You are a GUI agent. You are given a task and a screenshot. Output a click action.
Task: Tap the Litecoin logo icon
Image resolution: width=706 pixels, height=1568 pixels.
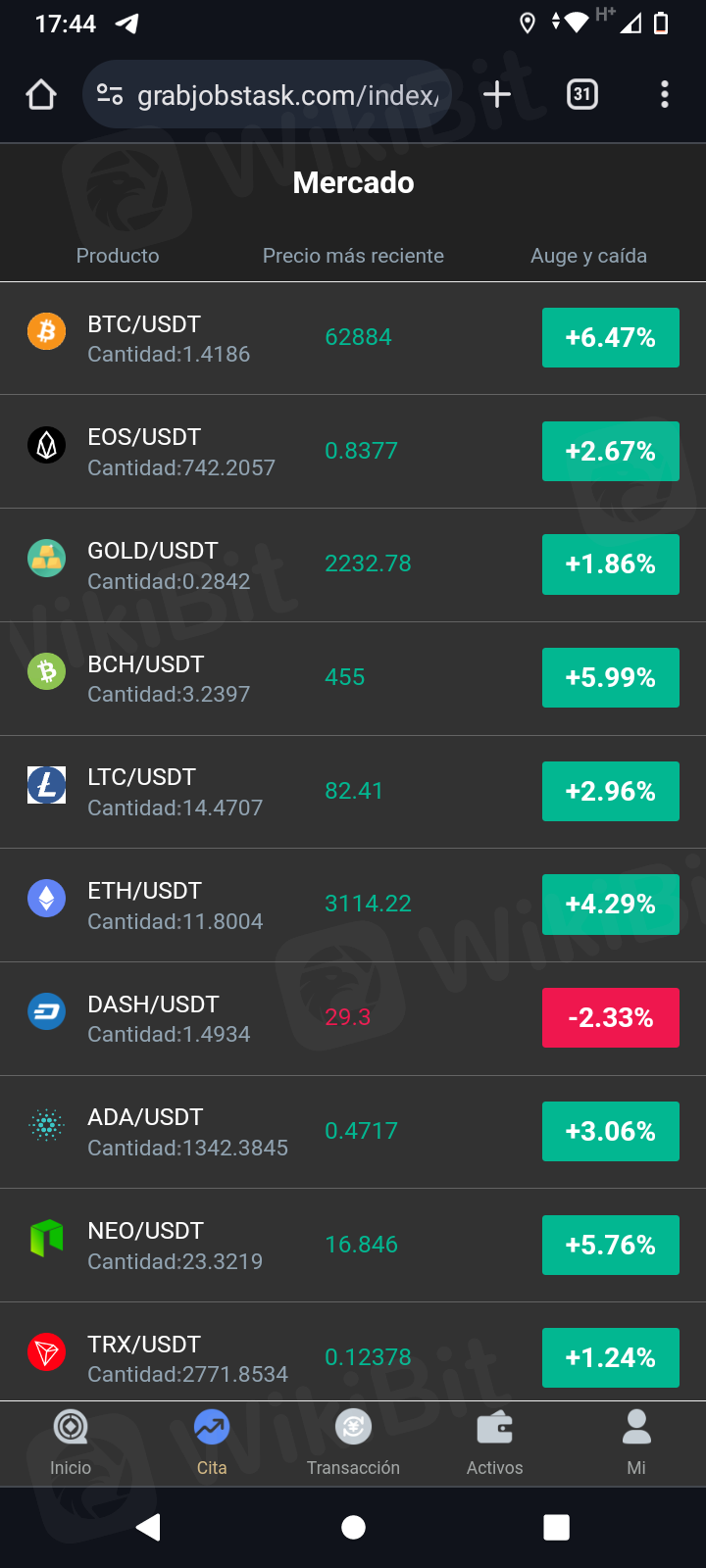(46, 785)
